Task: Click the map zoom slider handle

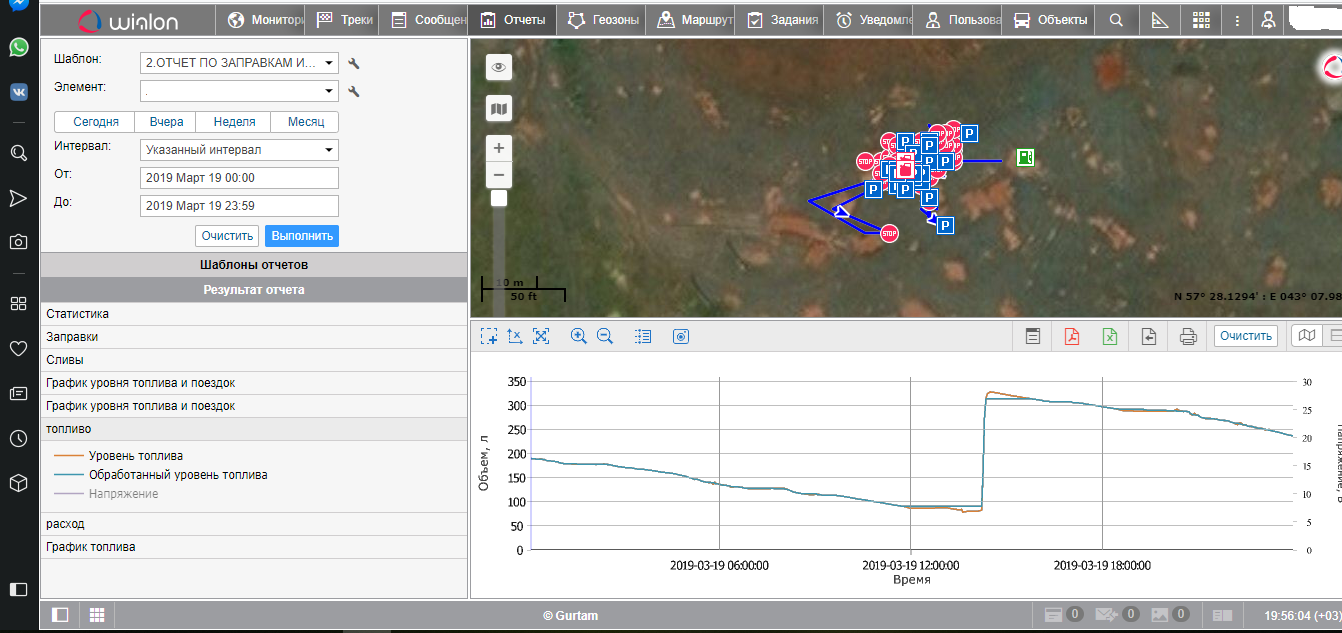Action: click(499, 198)
